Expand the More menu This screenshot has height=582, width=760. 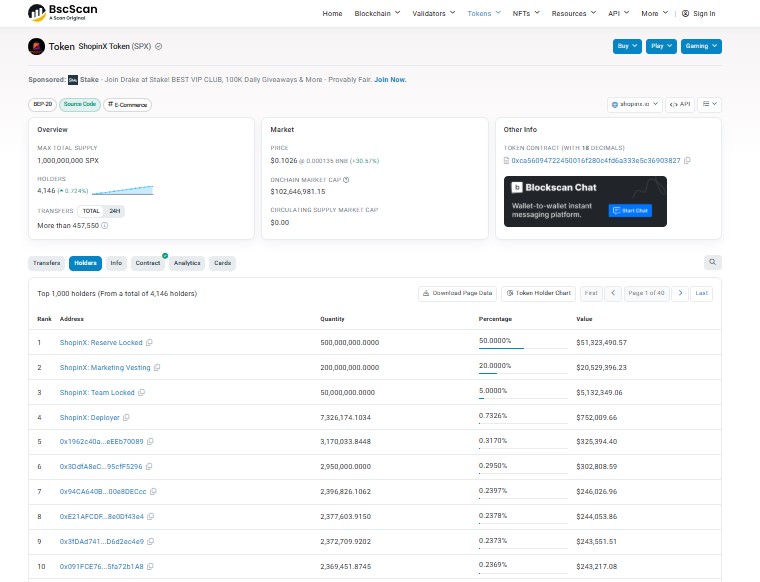[x=654, y=14]
